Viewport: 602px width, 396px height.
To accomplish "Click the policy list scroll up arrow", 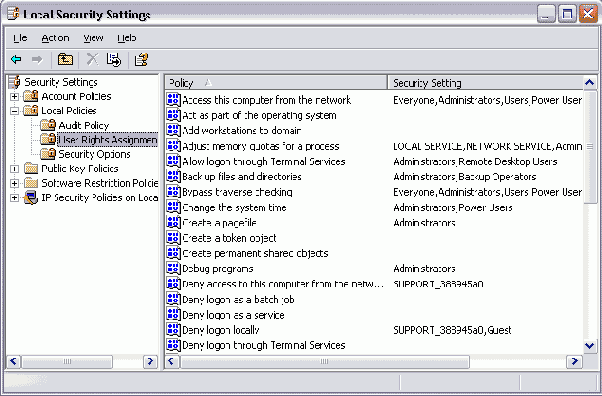I will (x=590, y=83).
